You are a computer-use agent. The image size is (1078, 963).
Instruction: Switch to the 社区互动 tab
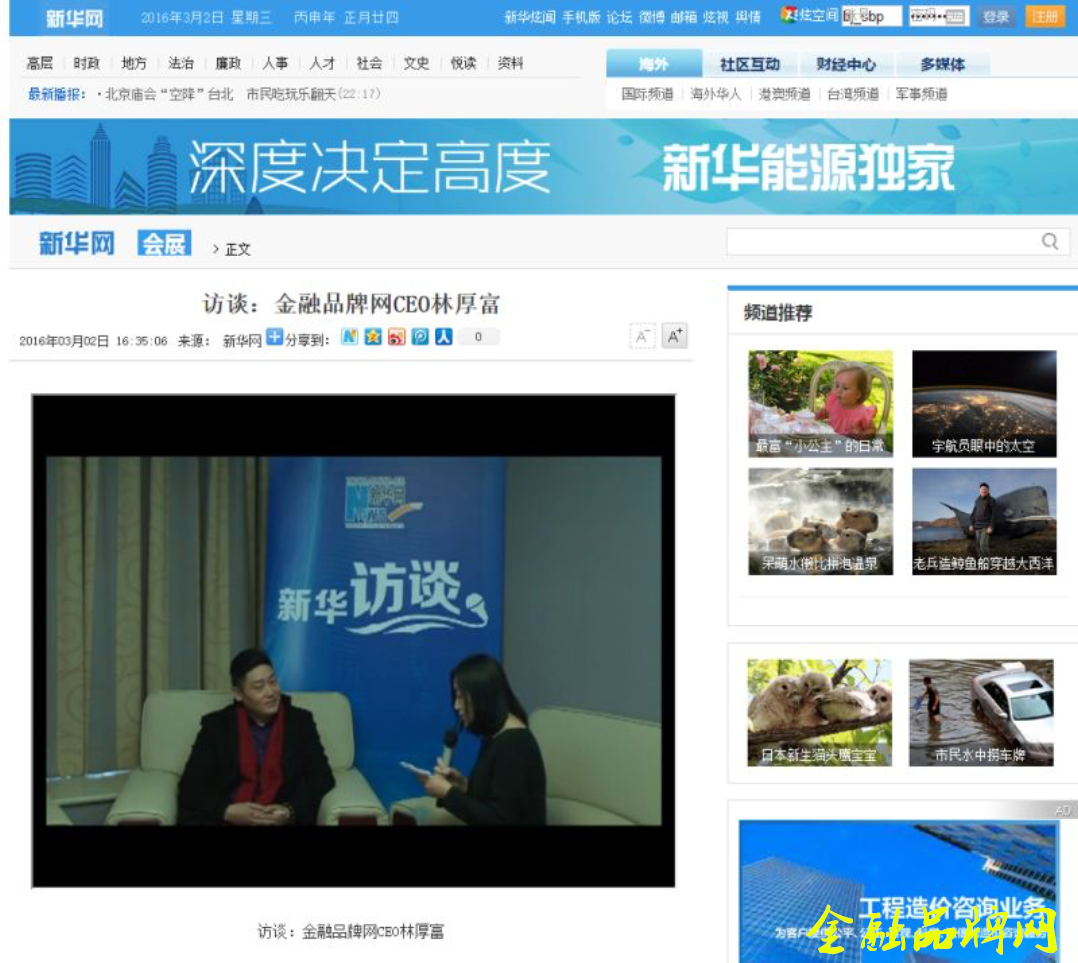pos(749,64)
